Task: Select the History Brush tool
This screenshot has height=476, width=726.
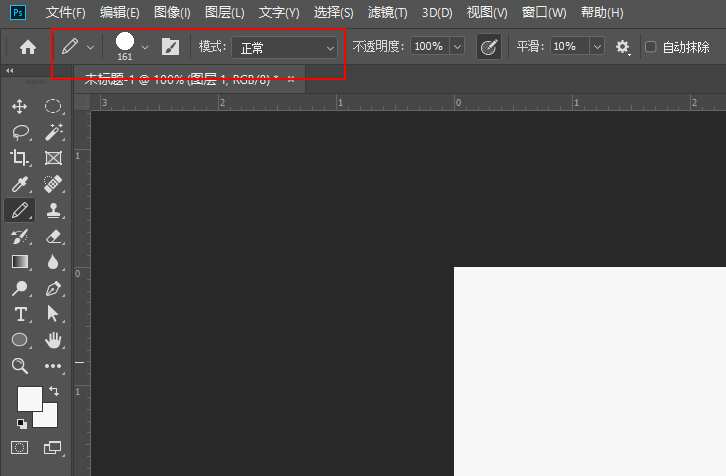Action: coord(20,237)
